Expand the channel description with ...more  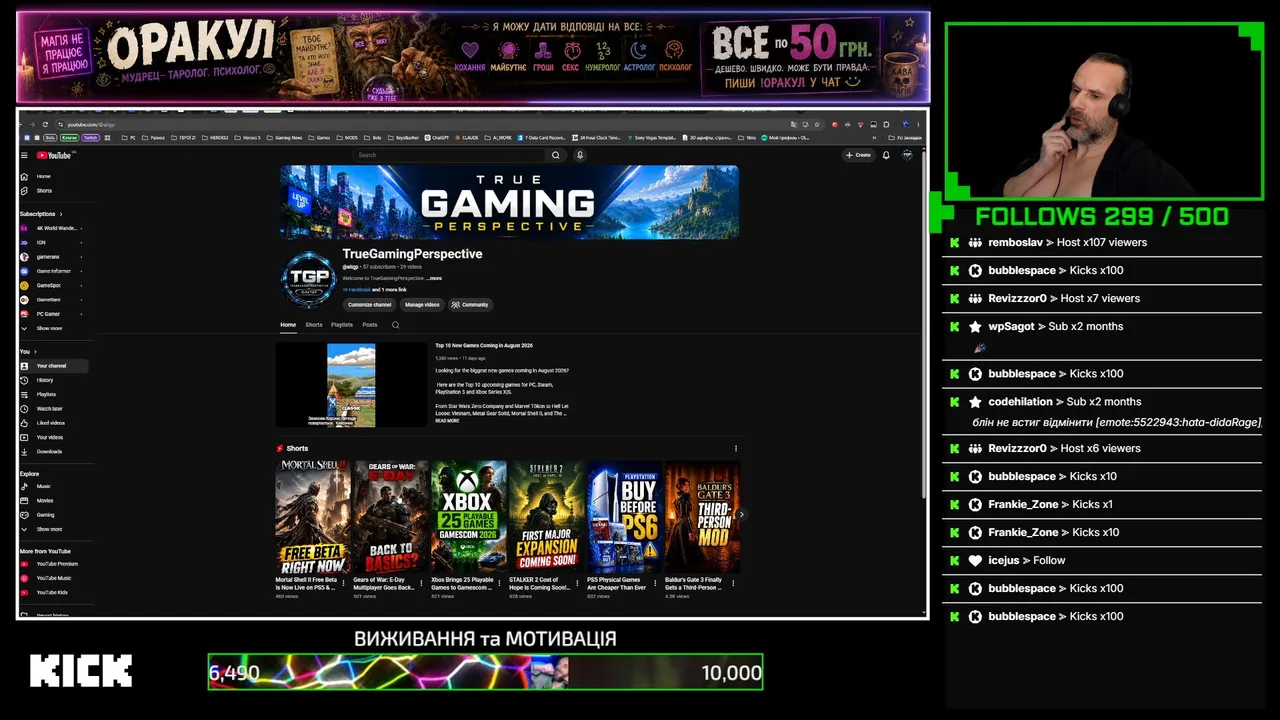tap(434, 278)
